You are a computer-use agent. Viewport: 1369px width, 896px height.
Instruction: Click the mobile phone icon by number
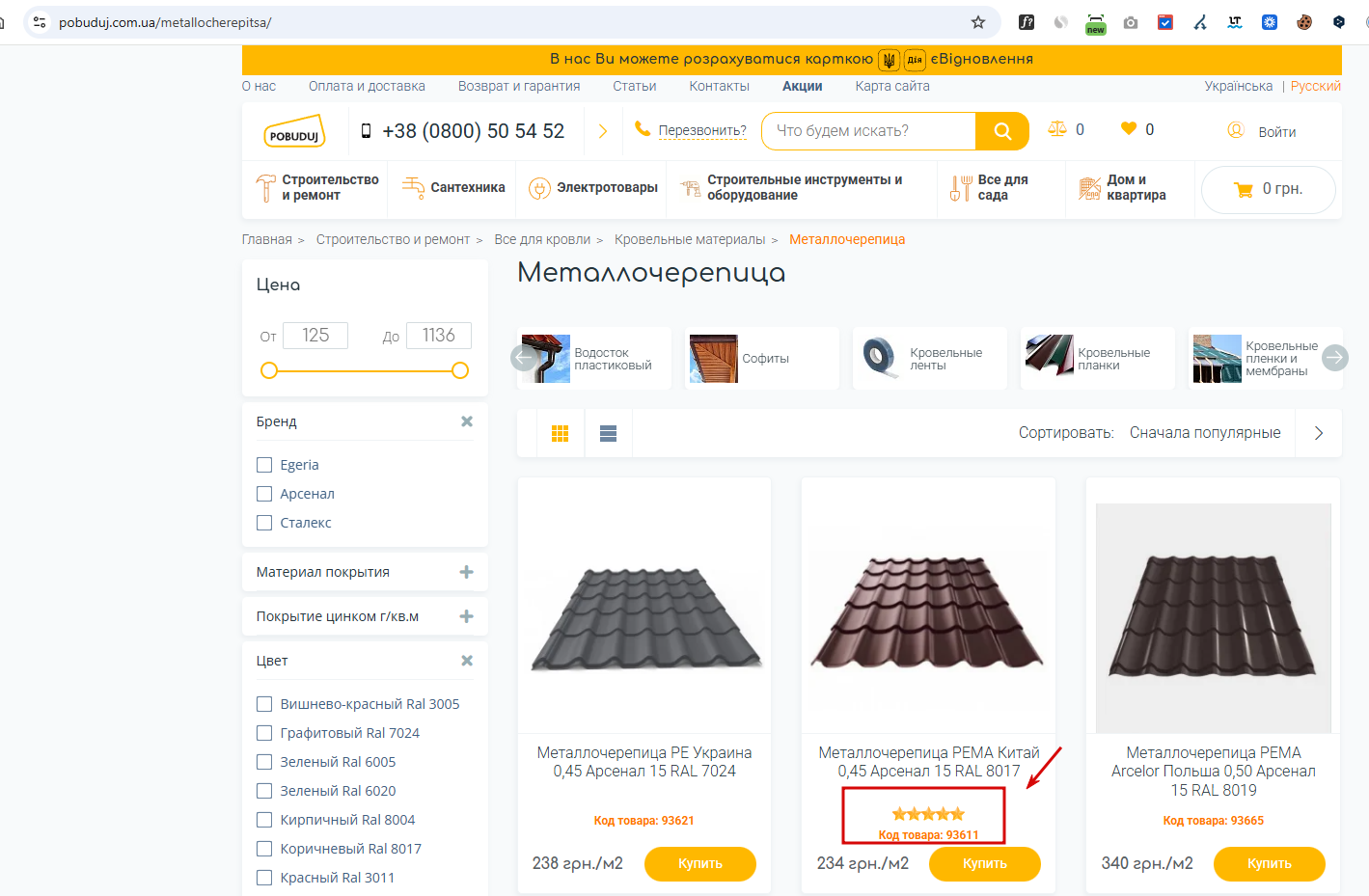point(366,131)
